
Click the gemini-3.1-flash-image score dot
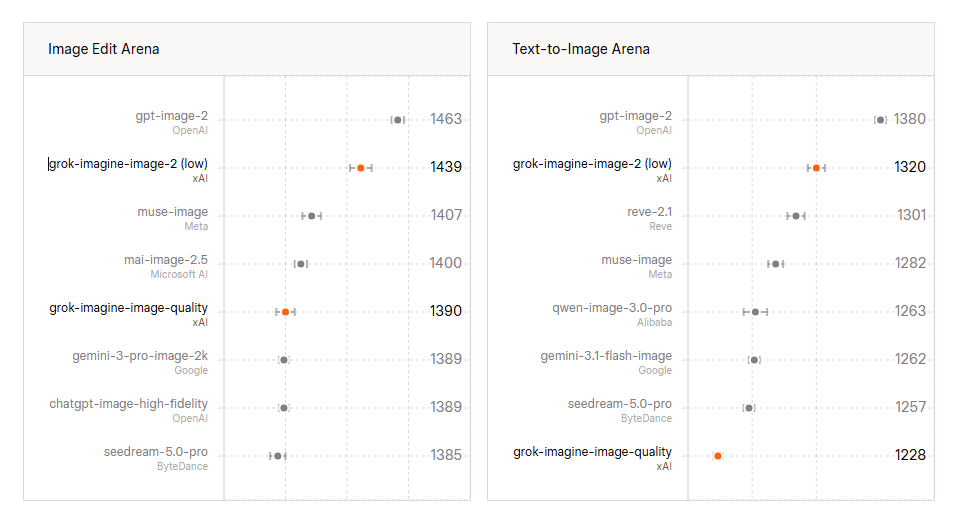(x=754, y=360)
